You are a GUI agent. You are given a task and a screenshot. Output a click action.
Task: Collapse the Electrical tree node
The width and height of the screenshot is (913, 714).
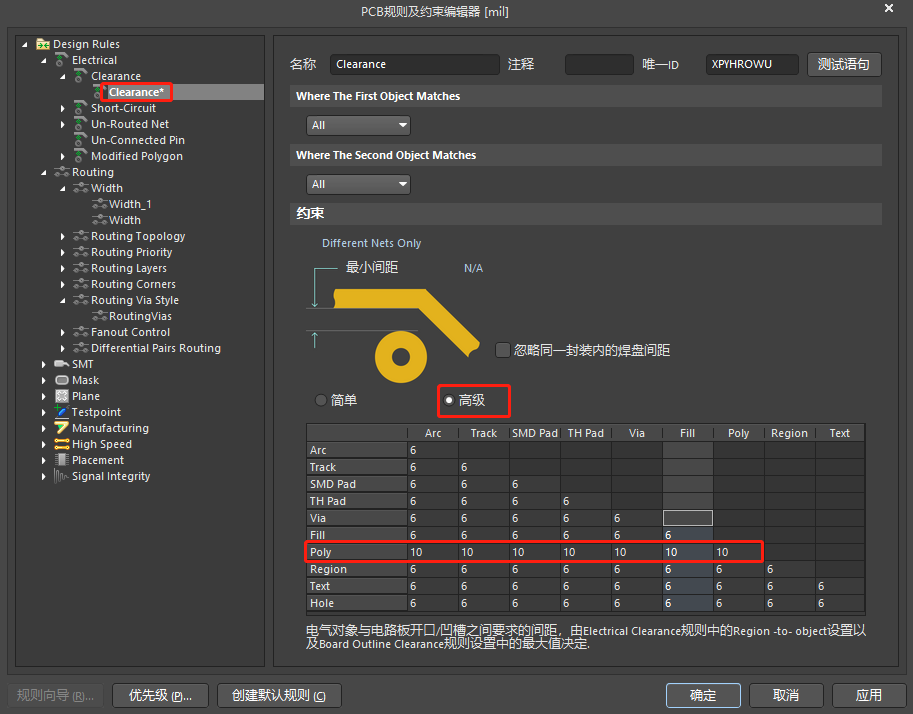pos(44,60)
